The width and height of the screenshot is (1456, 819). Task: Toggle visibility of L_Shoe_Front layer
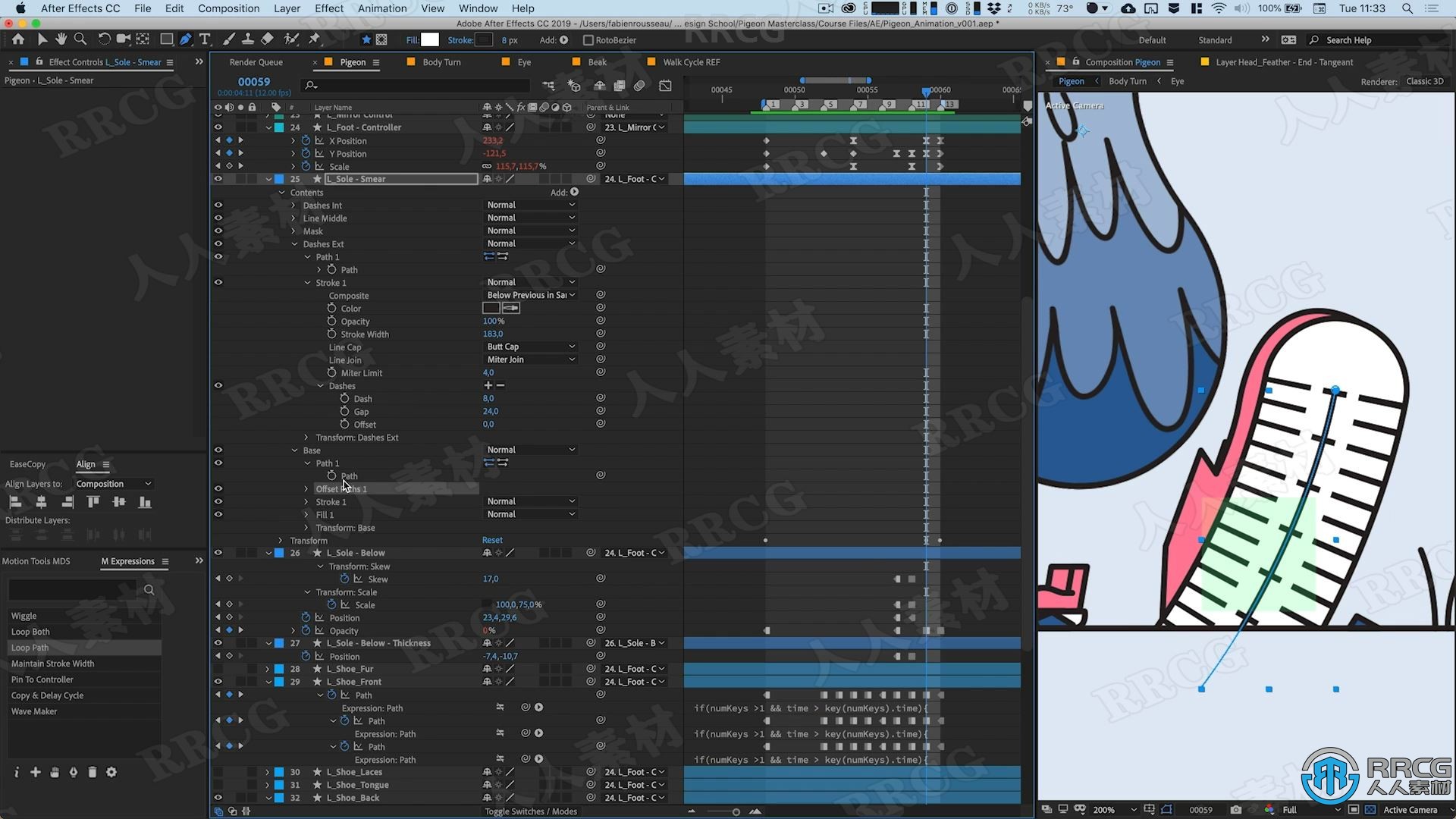tap(218, 681)
